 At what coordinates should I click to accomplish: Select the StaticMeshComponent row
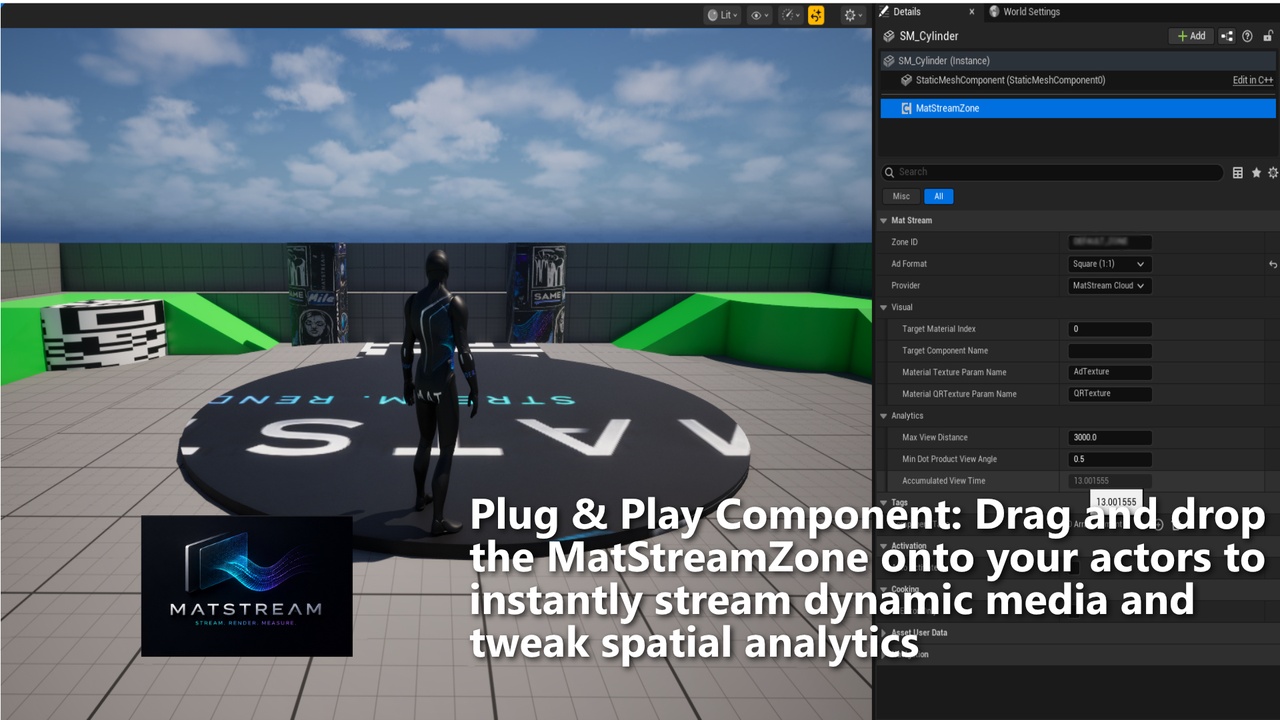point(1078,80)
